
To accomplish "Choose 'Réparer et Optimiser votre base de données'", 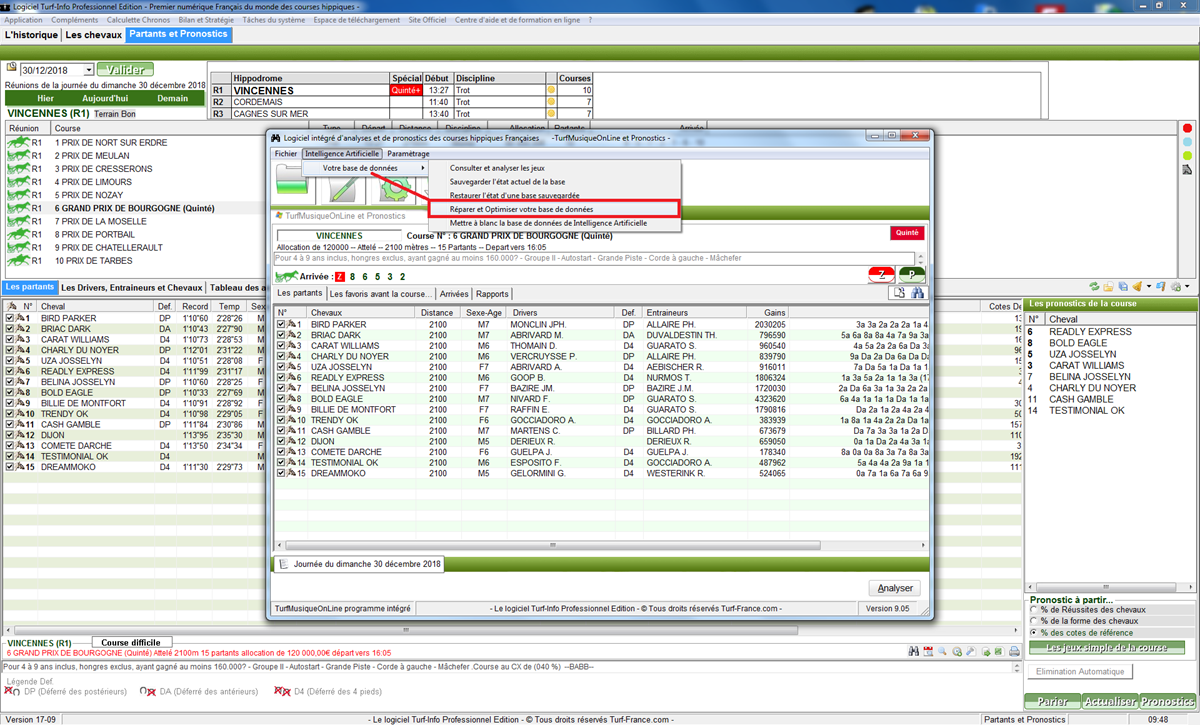I will point(554,209).
